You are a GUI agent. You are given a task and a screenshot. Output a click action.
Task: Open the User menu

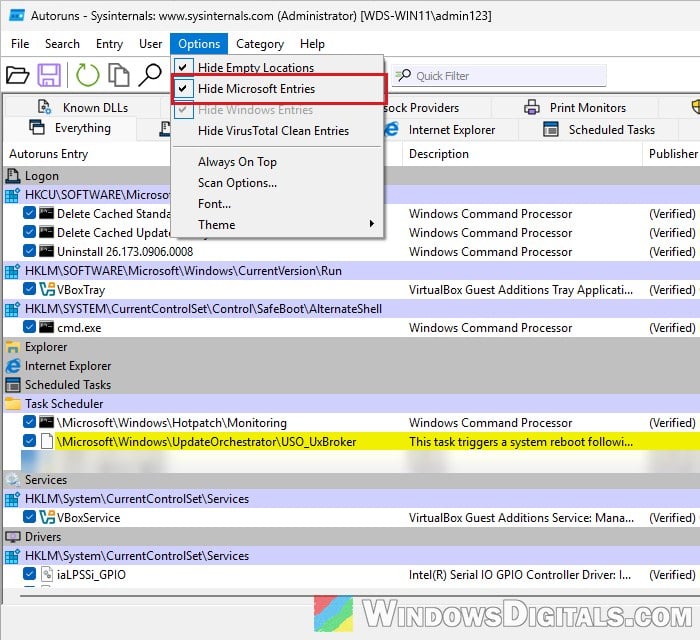click(150, 44)
